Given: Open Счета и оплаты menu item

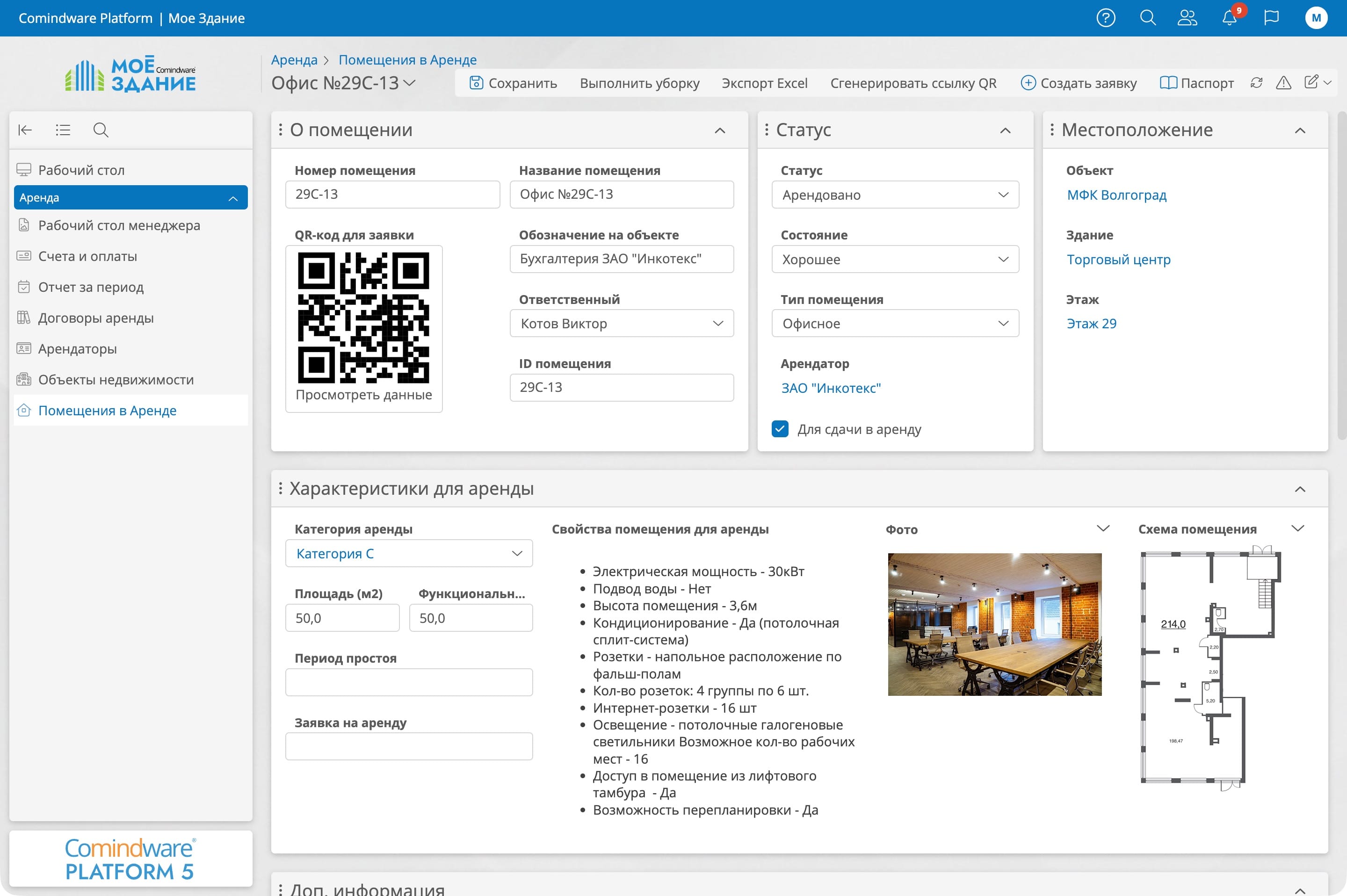Looking at the screenshot, I should coord(87,256).
